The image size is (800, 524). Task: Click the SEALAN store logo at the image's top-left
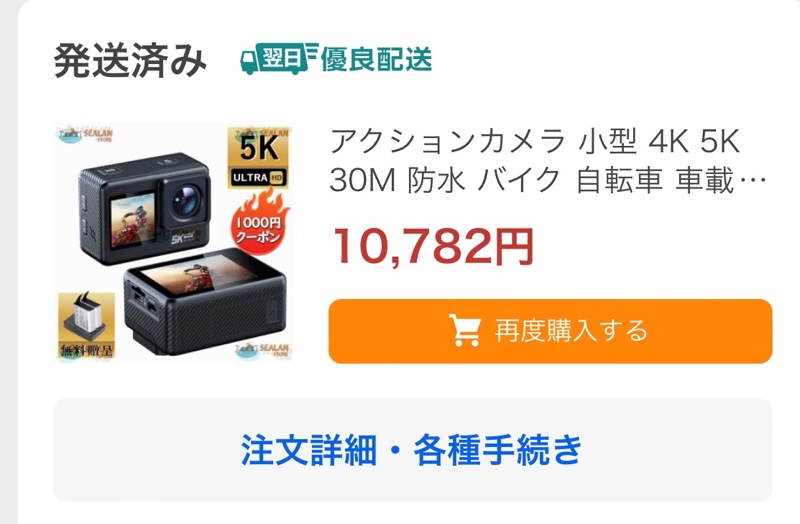tap(86, 135)
